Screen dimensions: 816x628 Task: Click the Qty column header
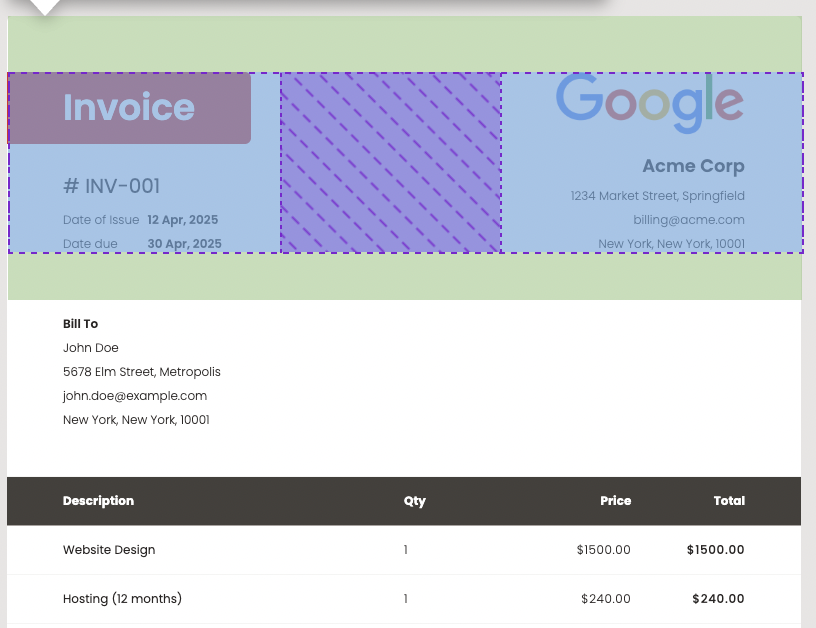pyautogui.click(x=415, y=501)
